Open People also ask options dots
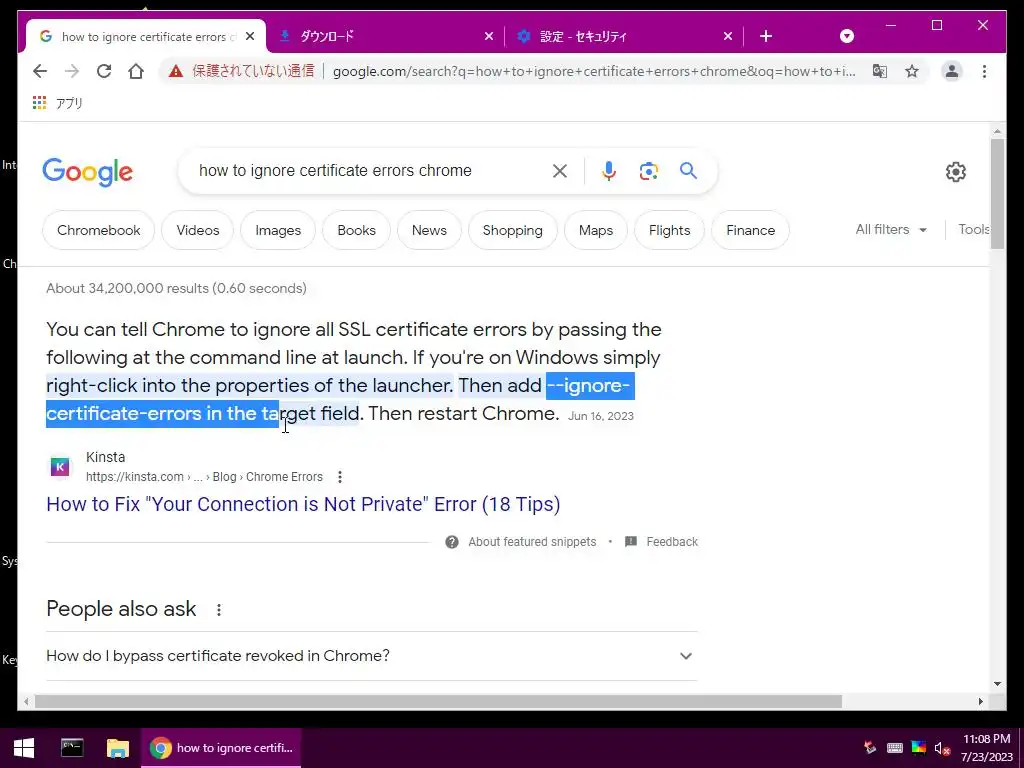This screenshot has height=768, width=1024. pos(219,610)
